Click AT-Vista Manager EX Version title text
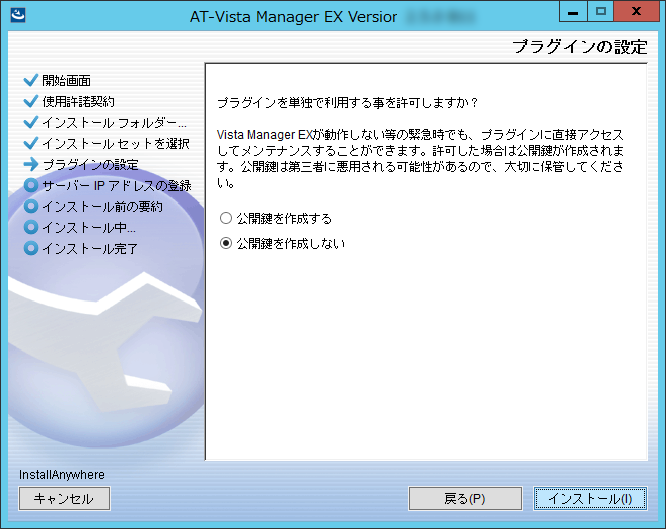 click(293, 17)
